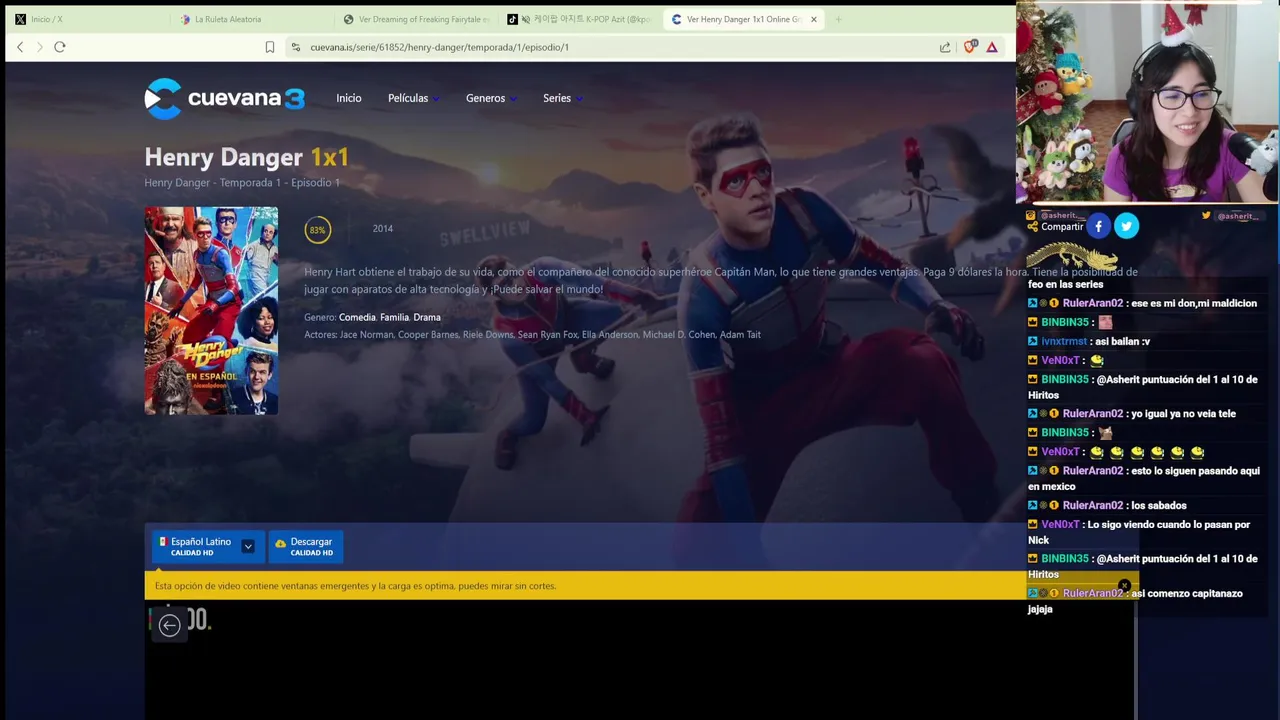Open the Brave Shields lion icon

(969, 47)
